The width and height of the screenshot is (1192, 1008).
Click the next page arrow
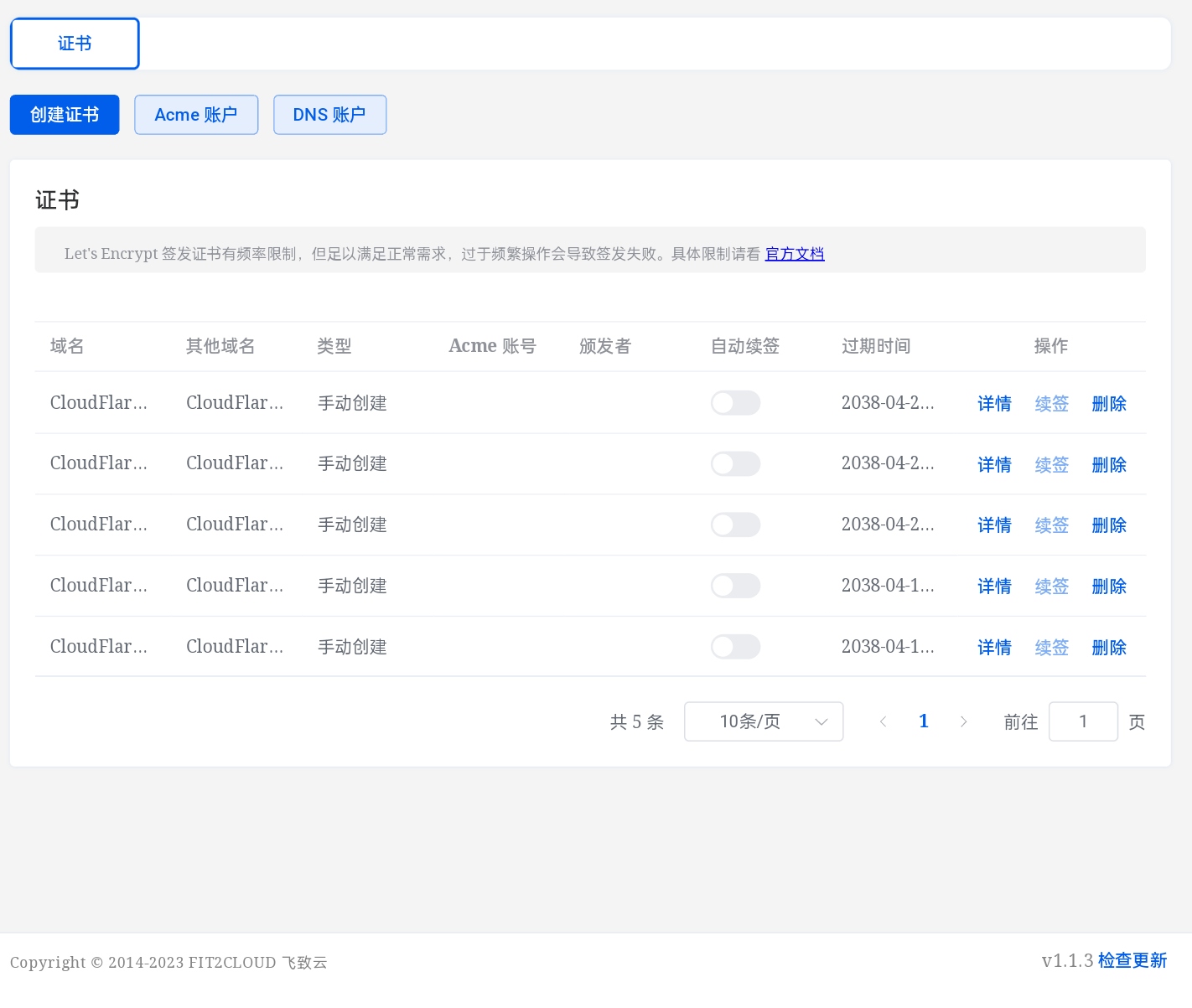tap(963, 721)
